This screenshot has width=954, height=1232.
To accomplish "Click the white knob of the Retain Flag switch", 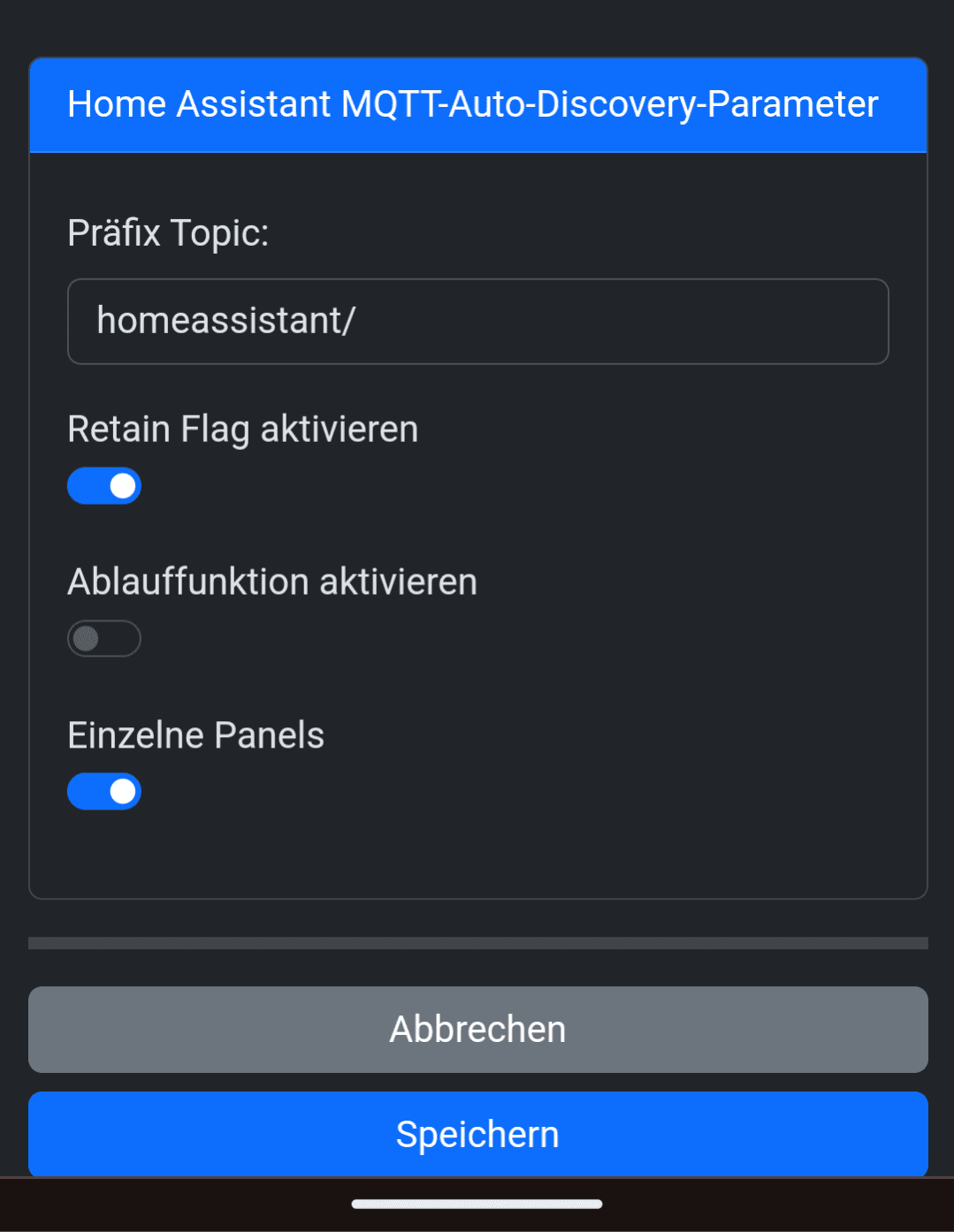I will (x=123, y=486).
